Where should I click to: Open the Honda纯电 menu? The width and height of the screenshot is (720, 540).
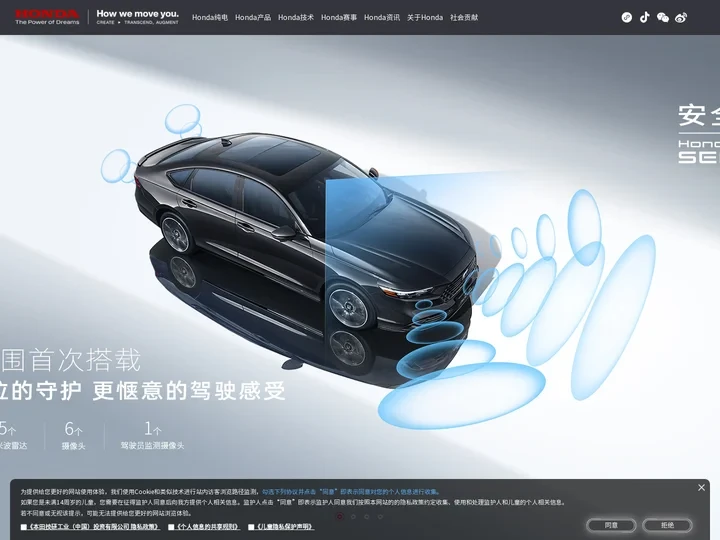coord(210,17)
